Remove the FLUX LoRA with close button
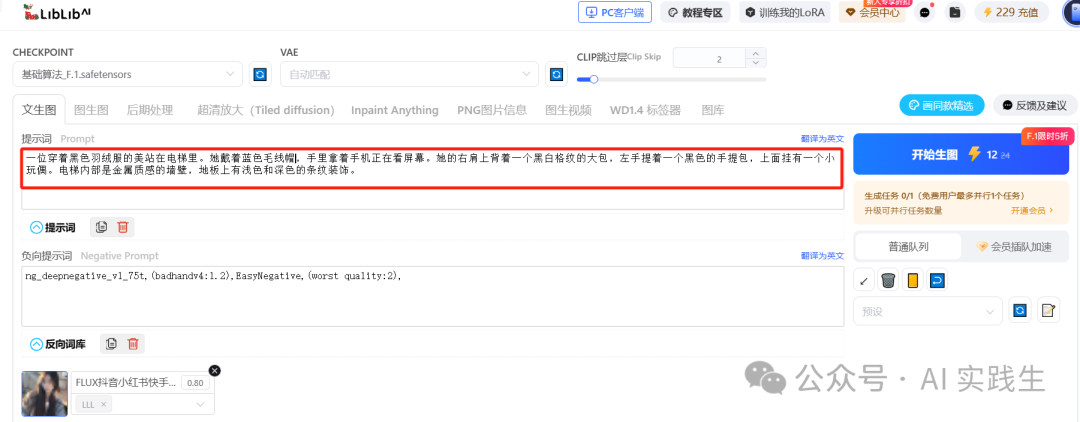Screen dimensions: 1080x422 pos(214,370)
